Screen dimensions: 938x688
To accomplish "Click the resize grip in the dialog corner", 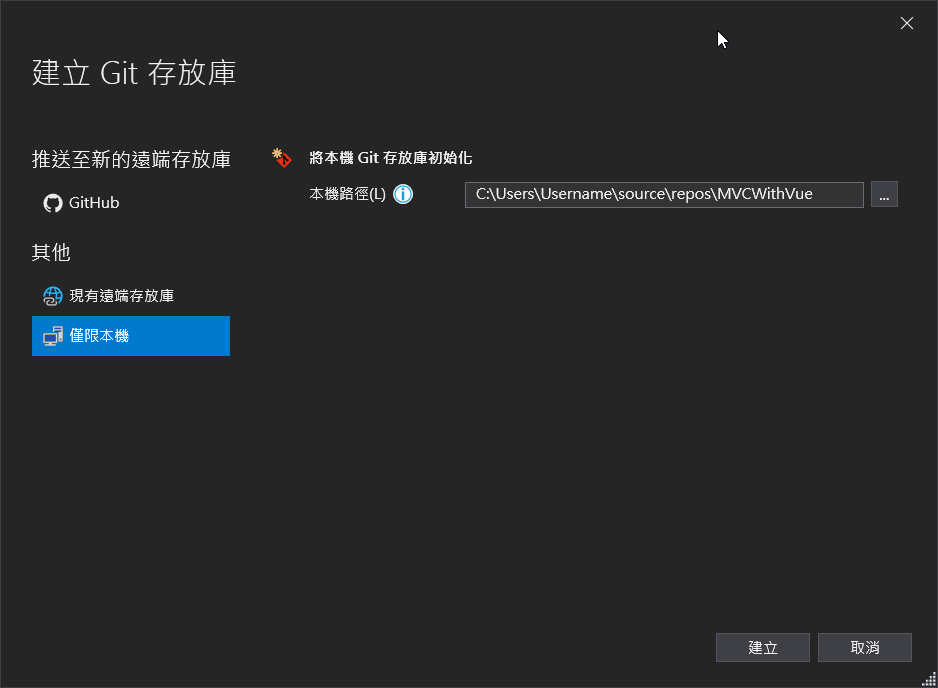I will pyautogui.click(x=929, y=679).
